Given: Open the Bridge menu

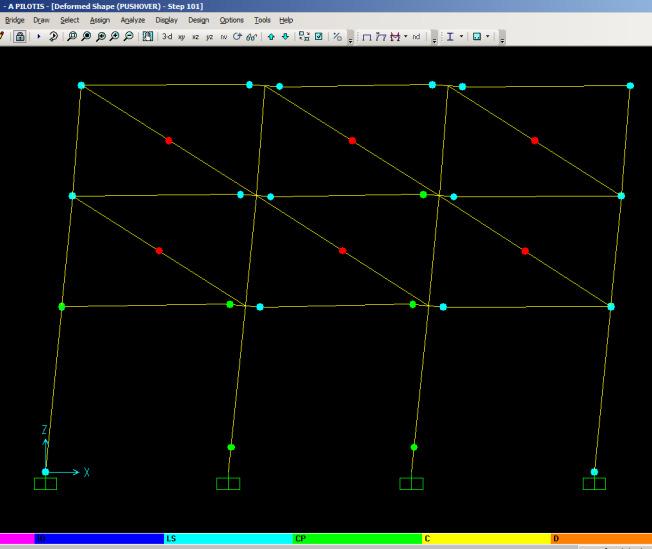Looking at the screenshot, I should (15, 20).
